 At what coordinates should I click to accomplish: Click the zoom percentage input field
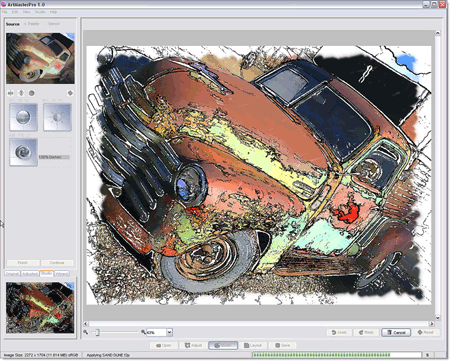pyautogui.click(x=156, y=332)
